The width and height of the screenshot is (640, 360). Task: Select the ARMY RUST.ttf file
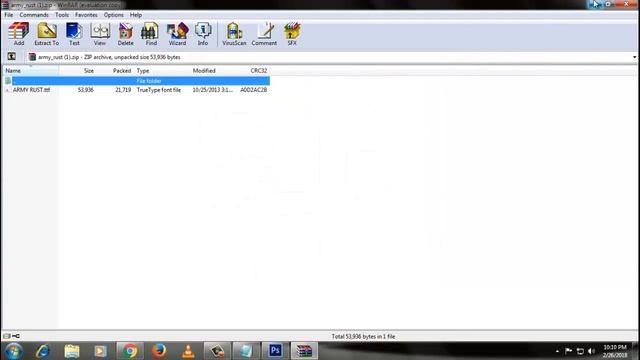[31, 90]
